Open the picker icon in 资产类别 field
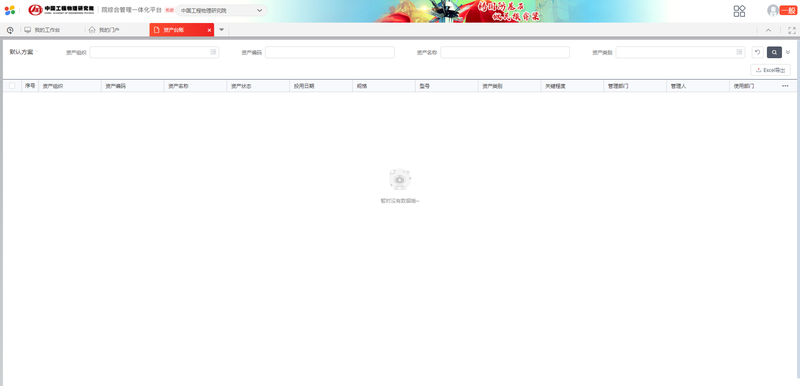Screen dimensions: 800x386 click(x=739, y=52)
